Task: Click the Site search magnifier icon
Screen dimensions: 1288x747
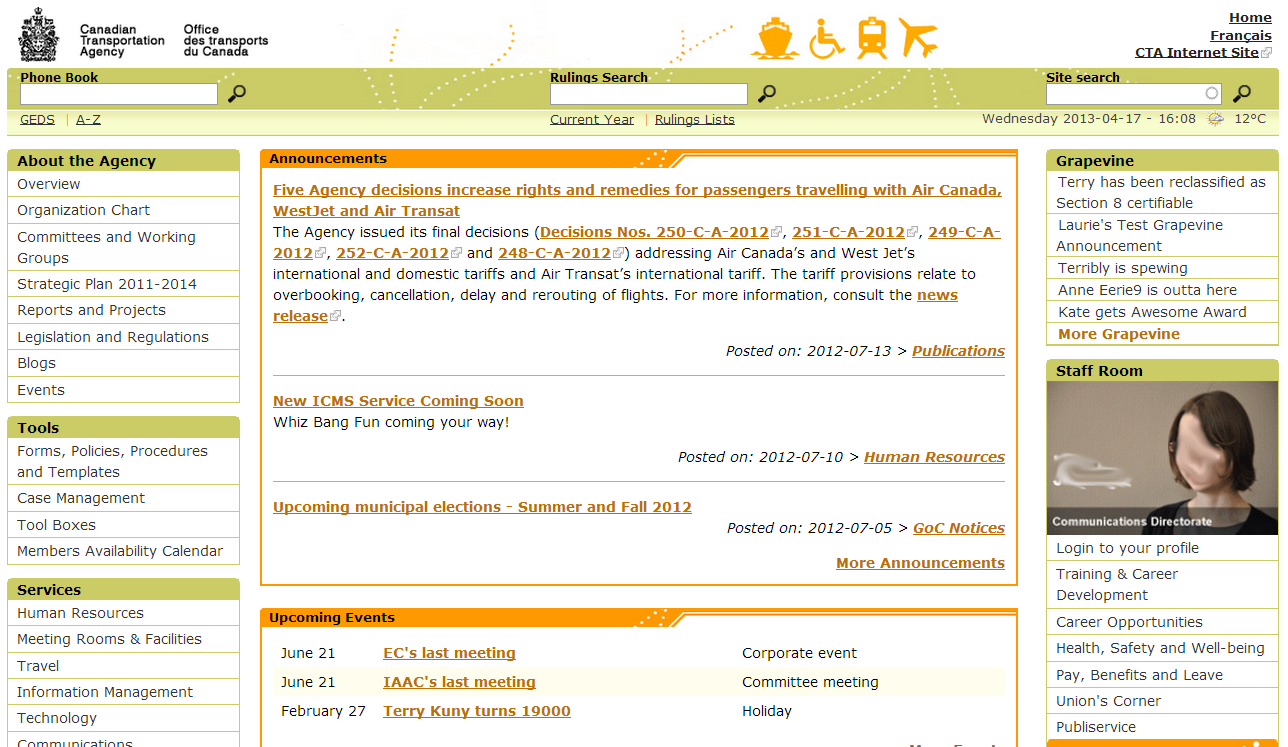Action: pos(1242,94)
